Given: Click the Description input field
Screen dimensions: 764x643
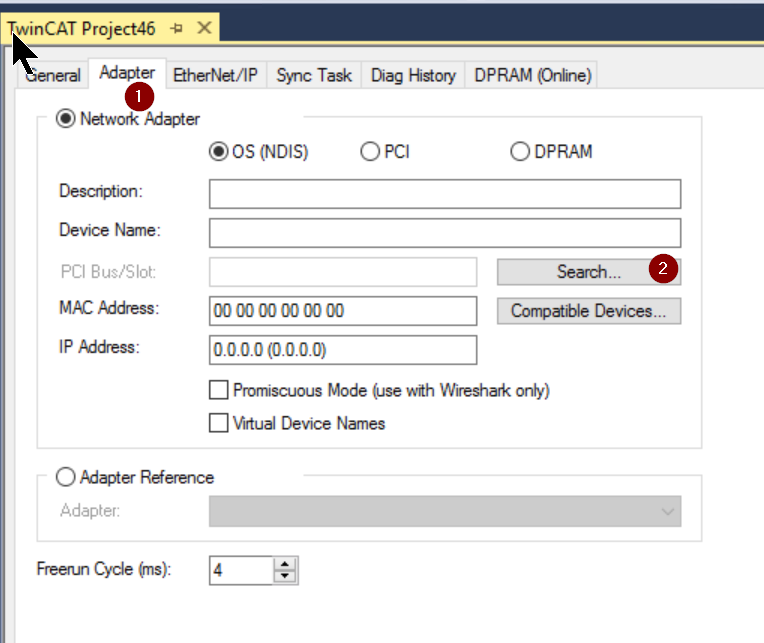Looking at the screenshot, I should [x=445, y=194].
